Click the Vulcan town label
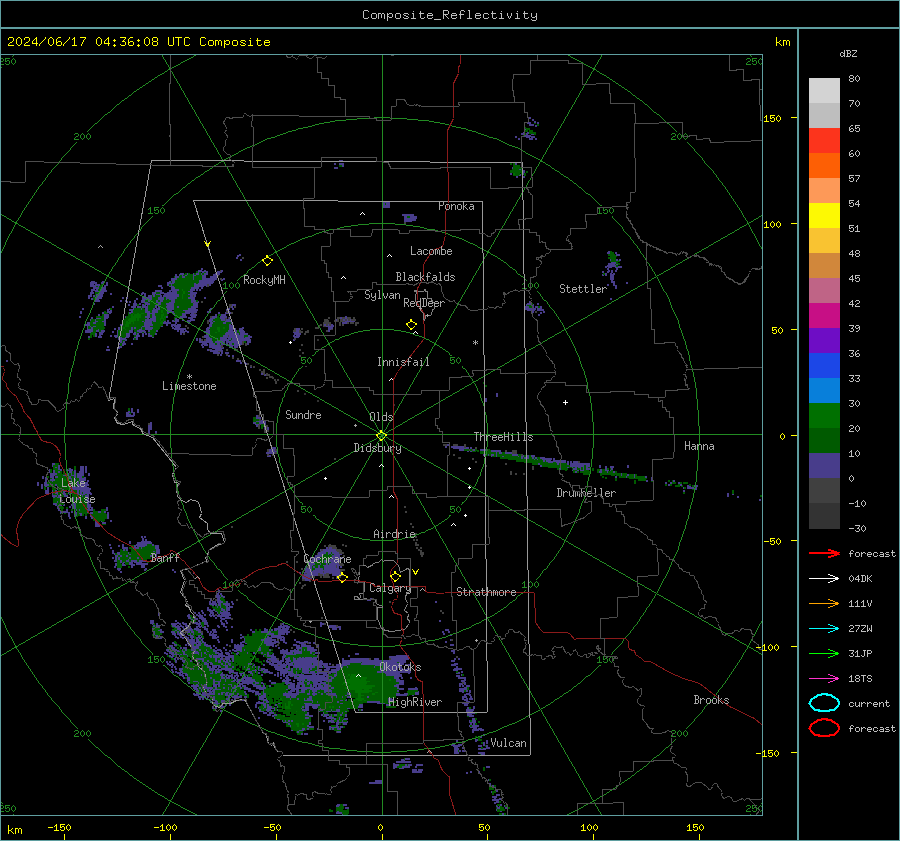Image resolution: width=900 pixels, height=841 pixels. pyautogui.click(x=508, y=743)
